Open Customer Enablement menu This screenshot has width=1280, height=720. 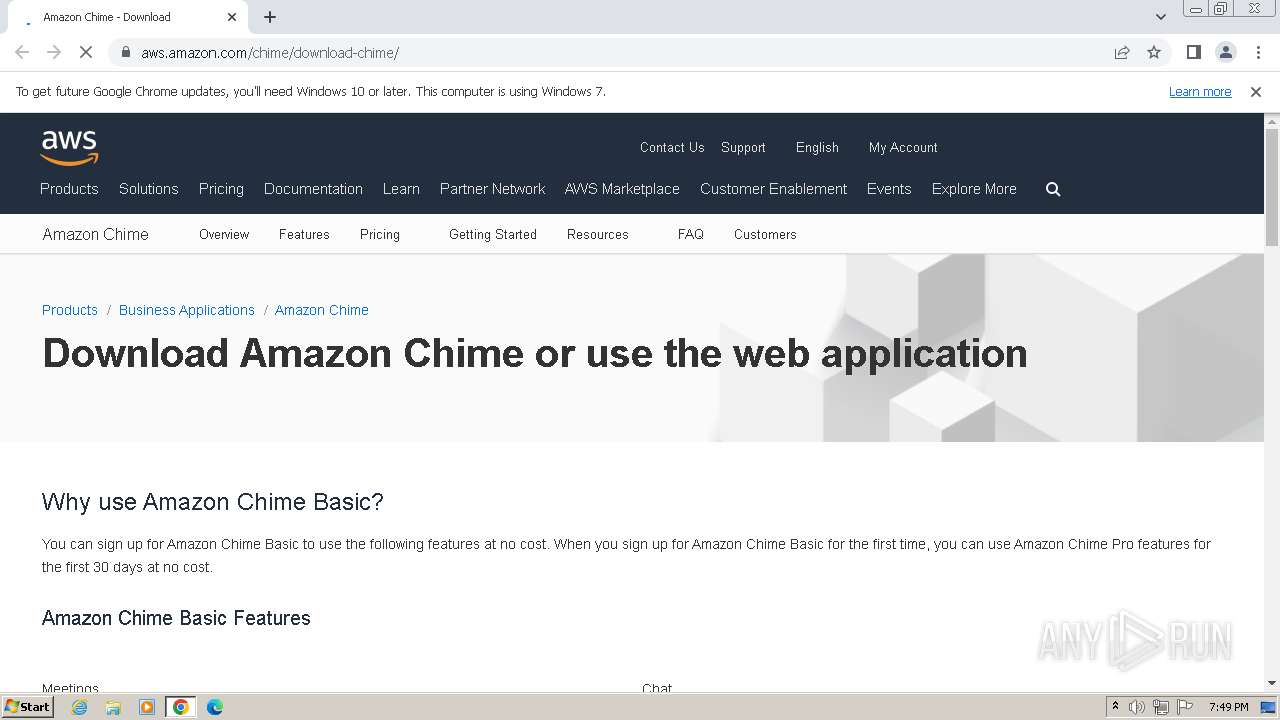point(773,189)
